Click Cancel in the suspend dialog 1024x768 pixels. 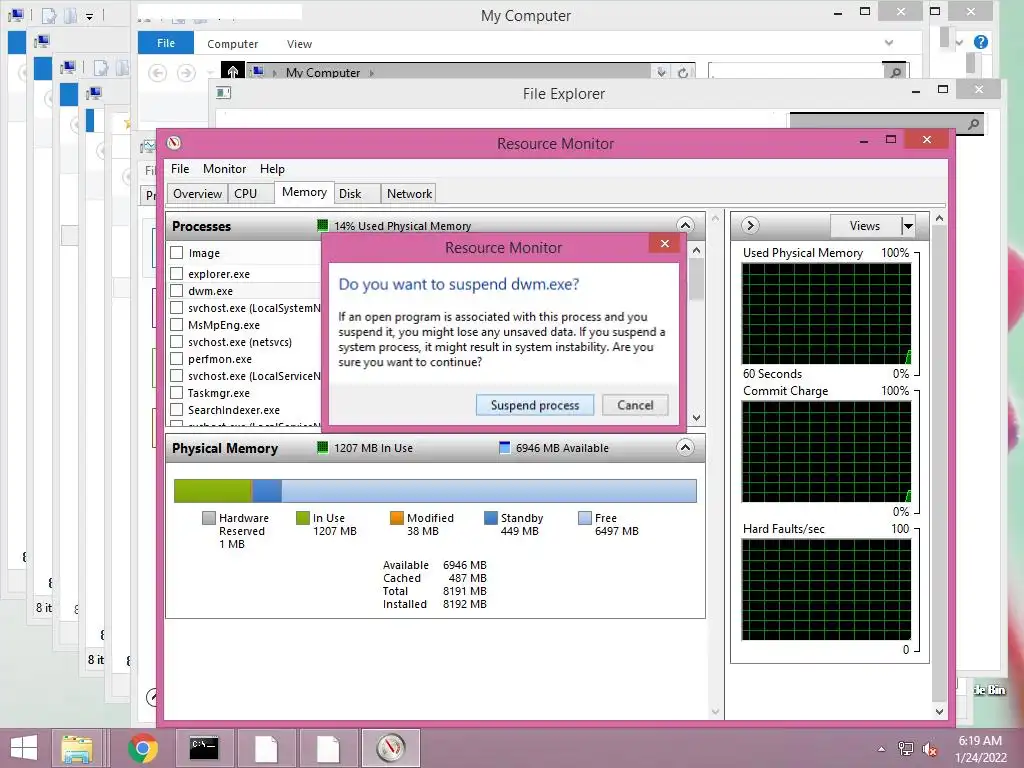click(635, 405)
